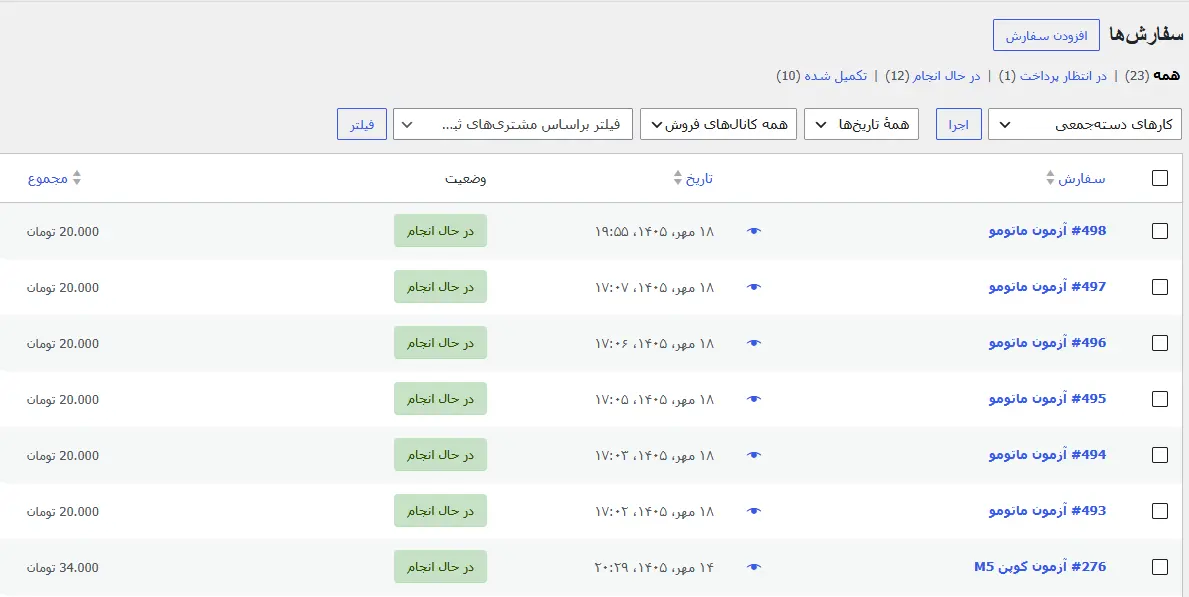Select checkbox for order #493
Image resolution: width=1189 pixels, height=597 pixels.
coord(1159,511)
